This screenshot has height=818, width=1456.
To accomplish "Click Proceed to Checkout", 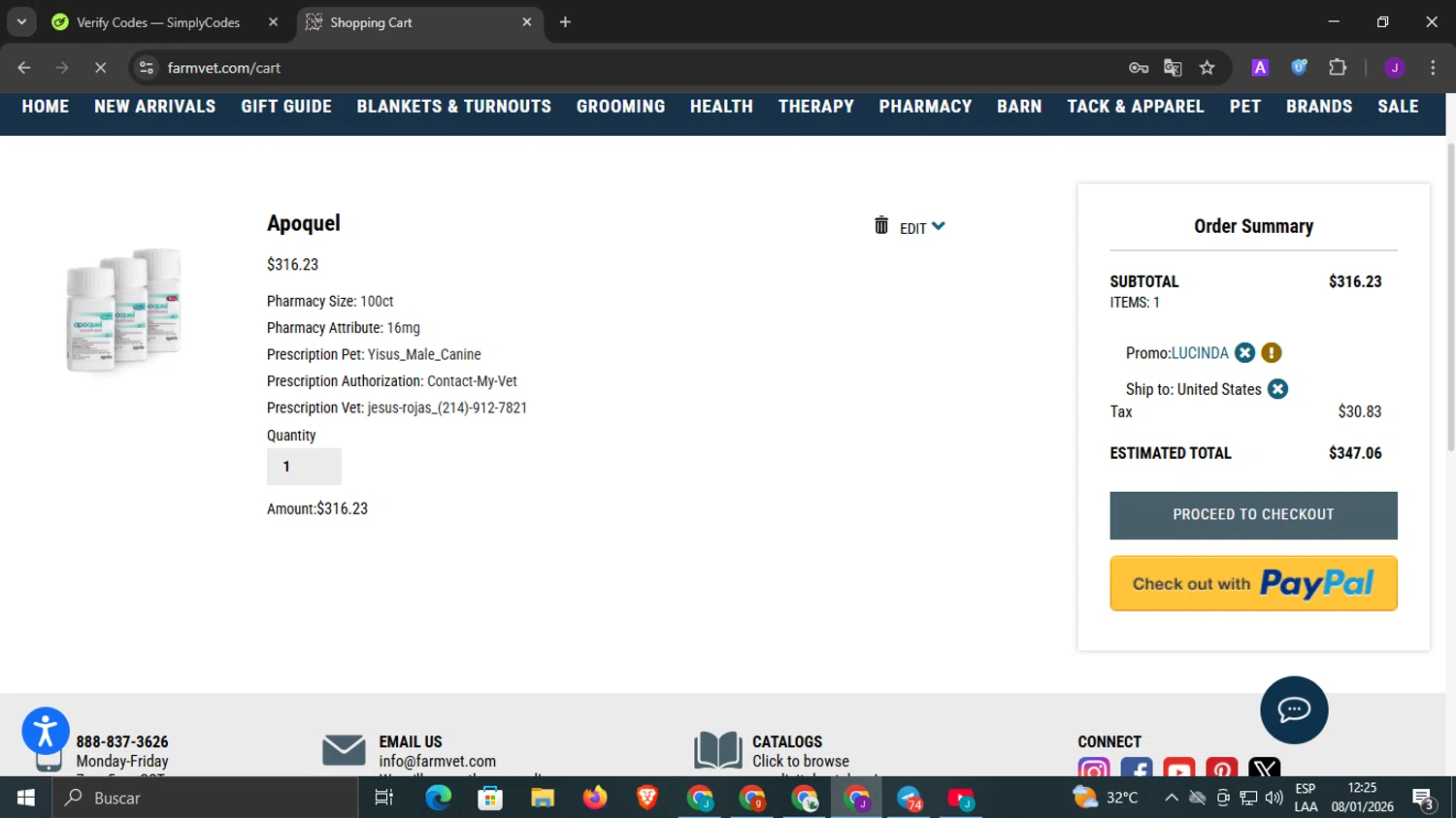I will (x=1253, y=515).
